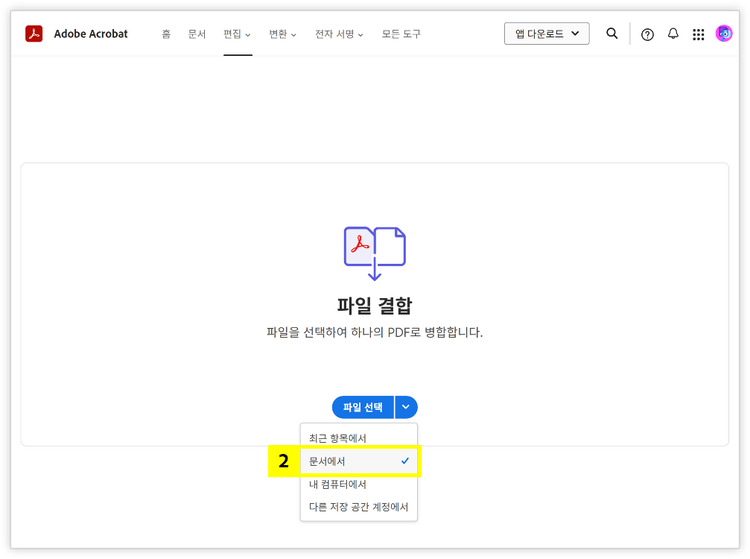Select the 문서에서 option

click(x=359, y=461)
